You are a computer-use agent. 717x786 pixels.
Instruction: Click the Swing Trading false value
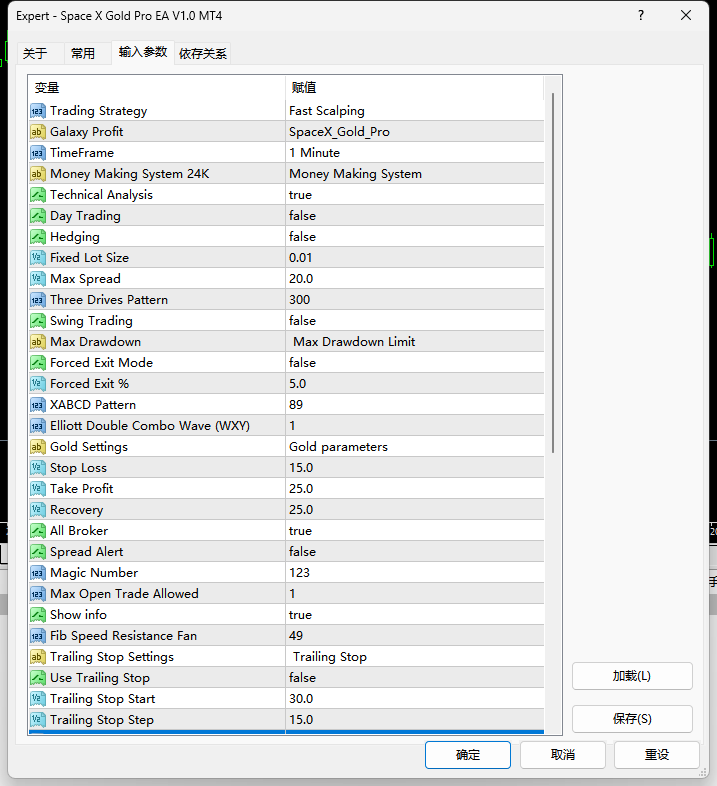tap(415, 321)
